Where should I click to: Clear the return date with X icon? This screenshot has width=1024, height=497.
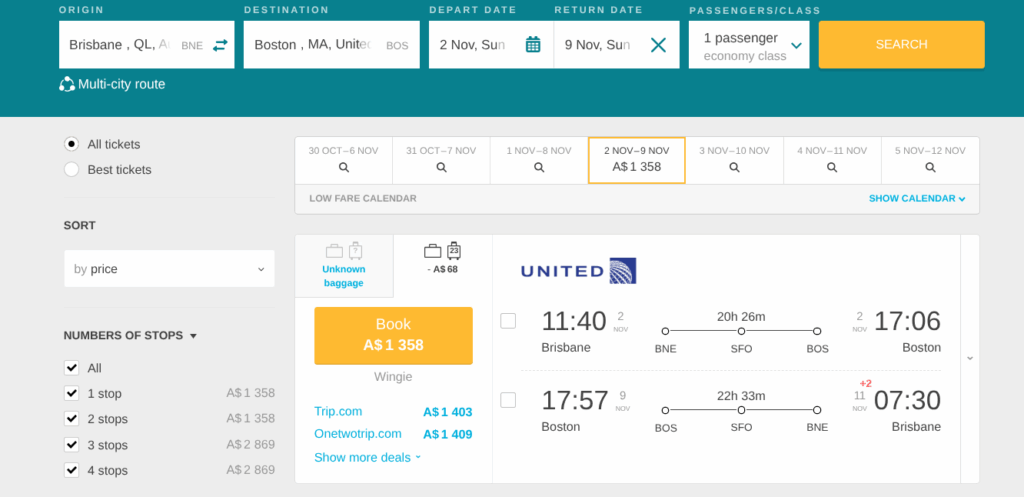tap(658, 45)
